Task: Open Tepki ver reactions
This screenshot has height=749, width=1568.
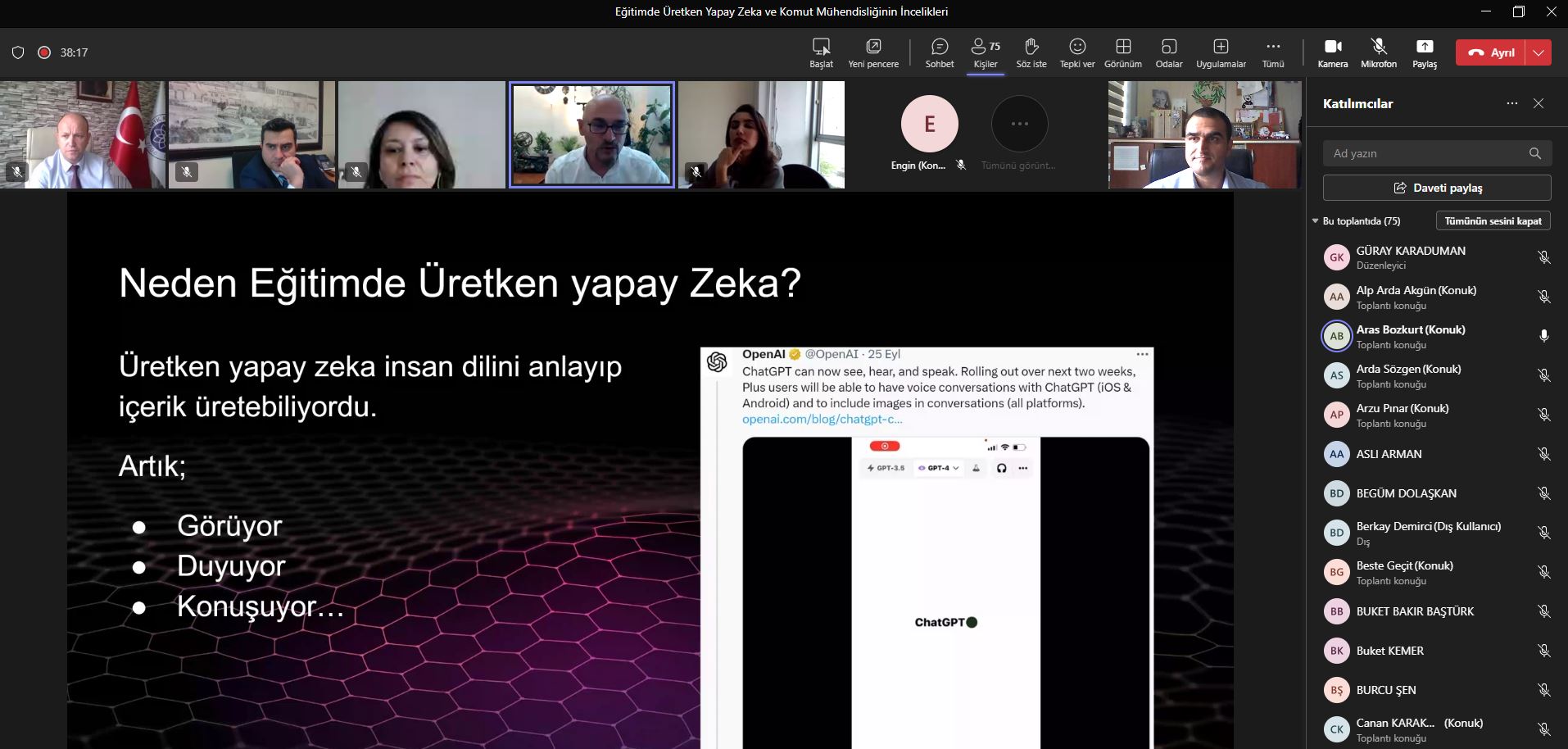Action: (x=1077, y=52)
